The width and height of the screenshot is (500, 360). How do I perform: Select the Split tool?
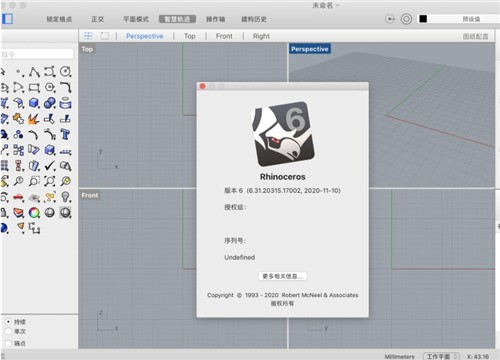(x=65, y=119)
